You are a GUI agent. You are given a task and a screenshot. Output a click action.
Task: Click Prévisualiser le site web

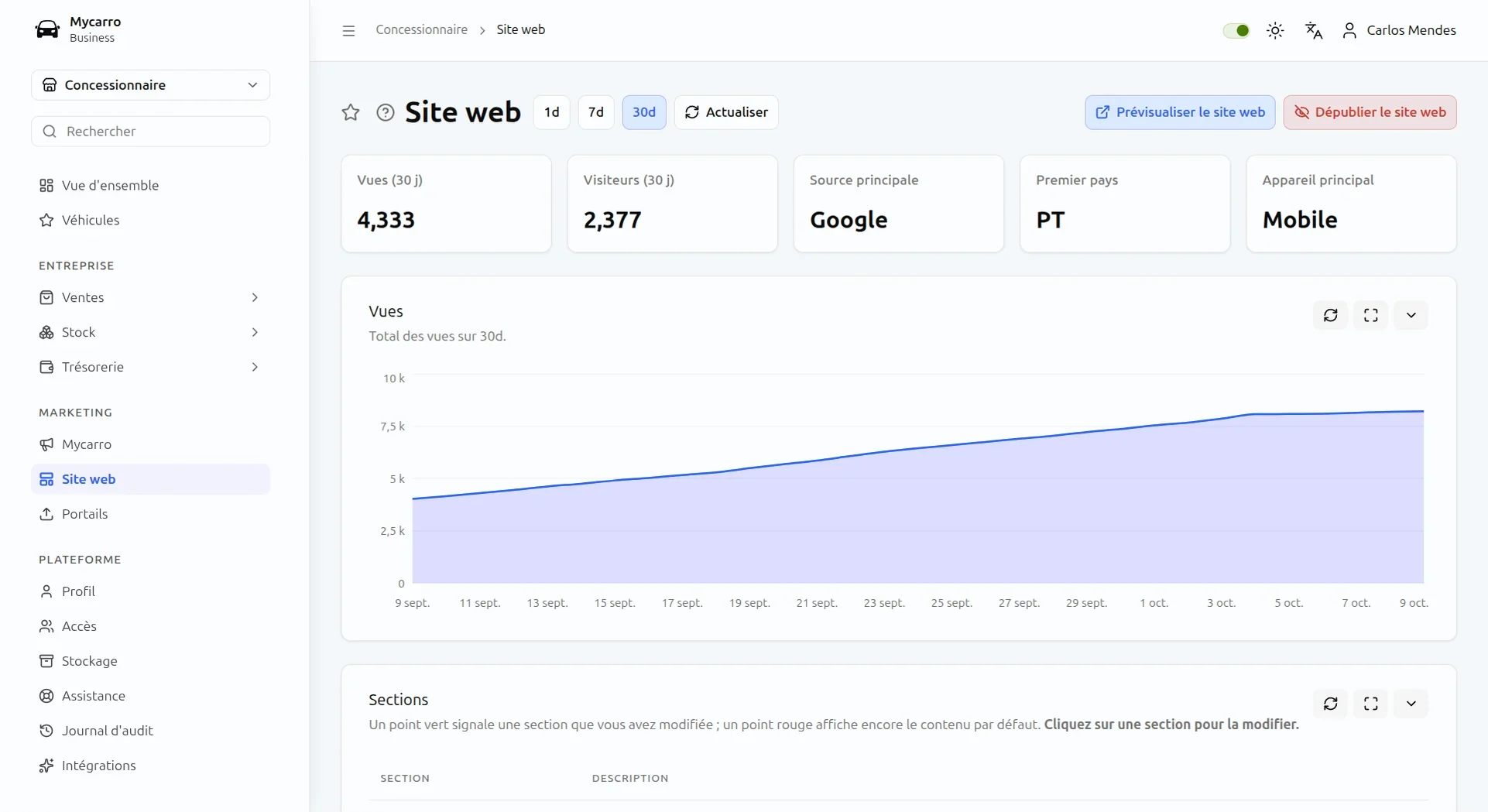pos(1180,112)
